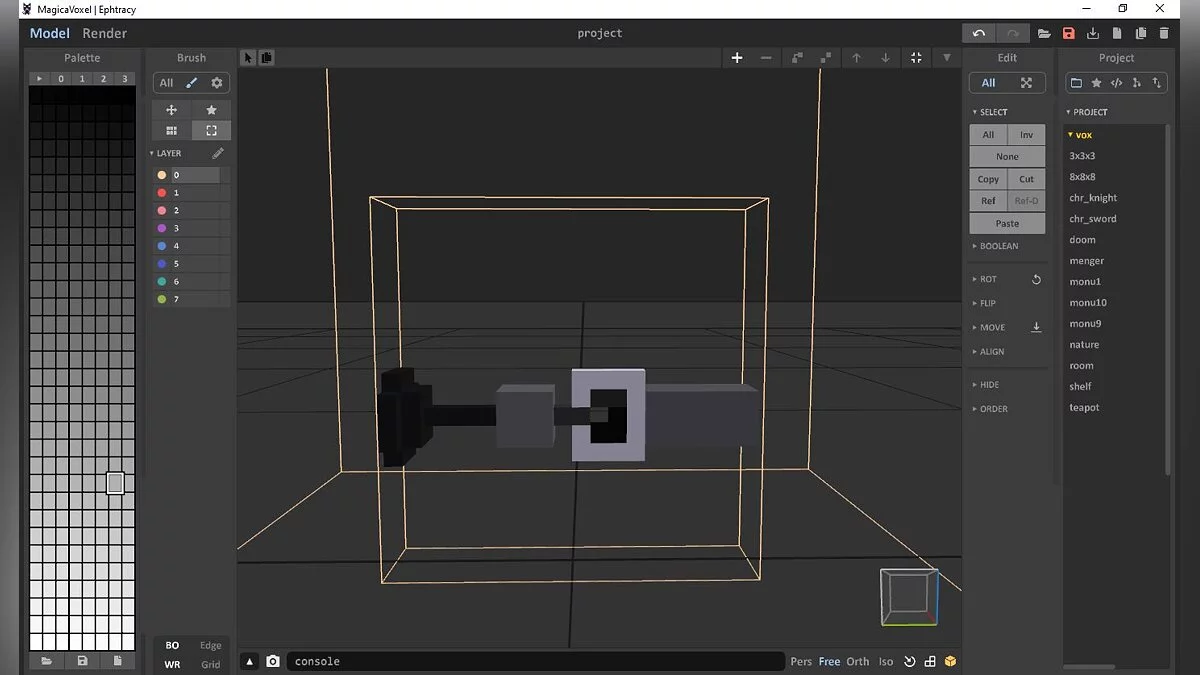Click the console input field

pyautogui.click(x=535, y=661)
